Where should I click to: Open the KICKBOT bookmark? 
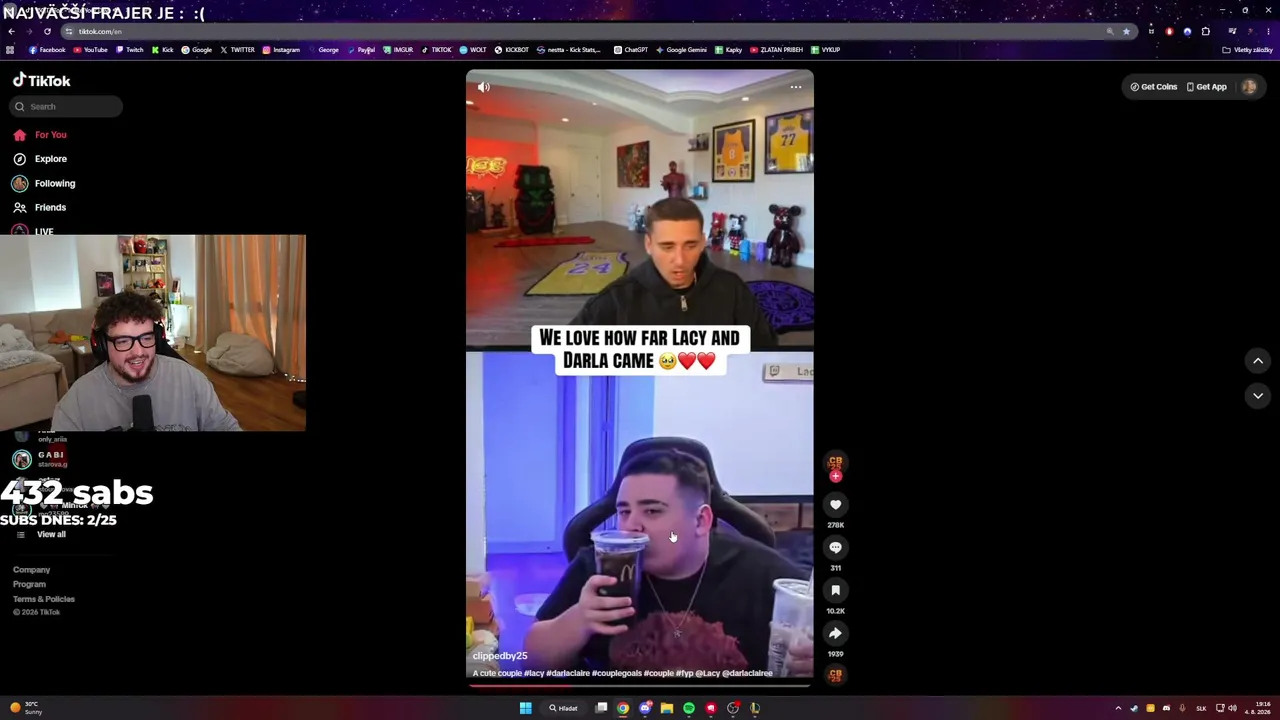point(511,50)
